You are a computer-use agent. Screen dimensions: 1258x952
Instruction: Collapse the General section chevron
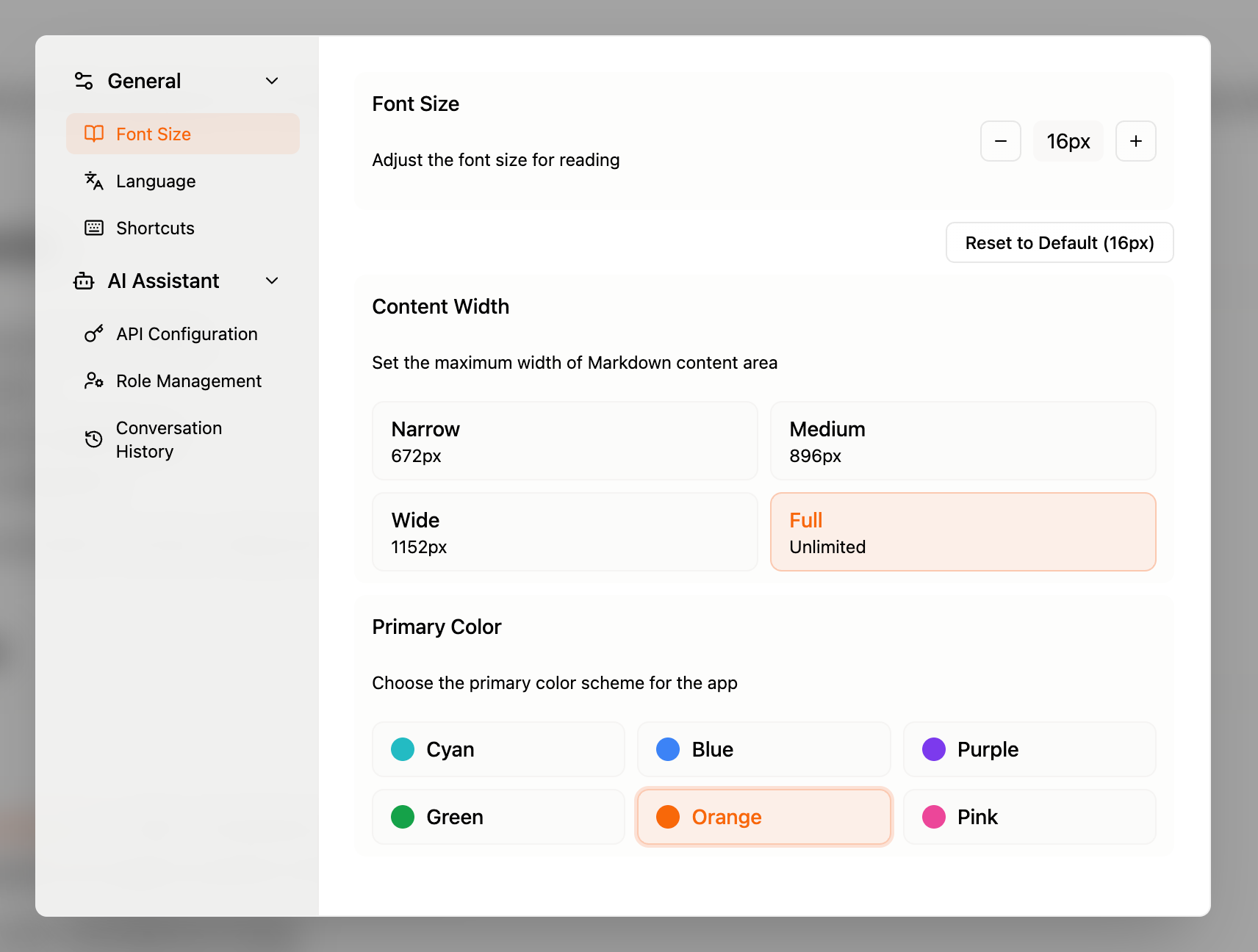coord(272,81)
